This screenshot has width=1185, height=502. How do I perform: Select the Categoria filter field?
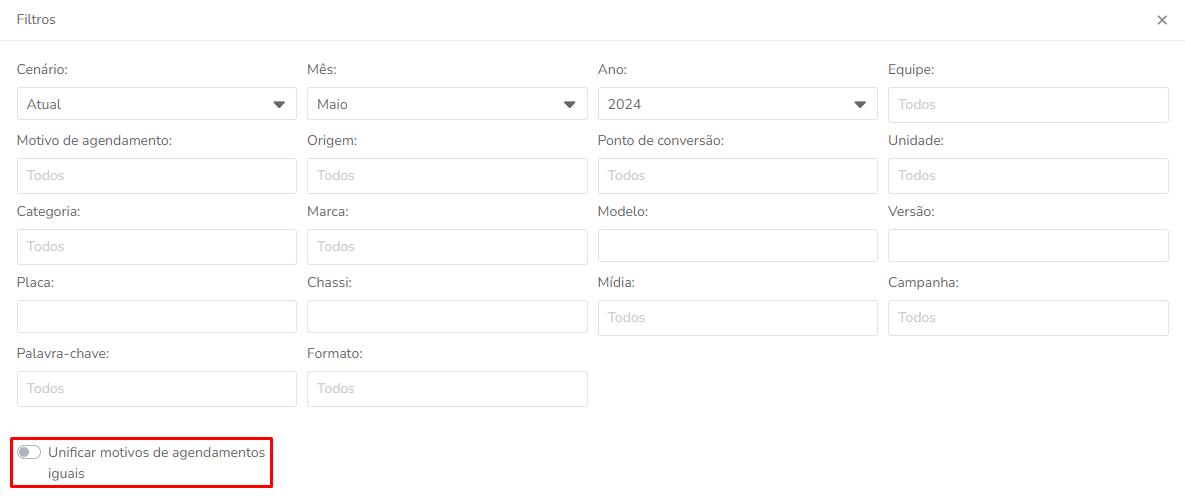[156, 246]
